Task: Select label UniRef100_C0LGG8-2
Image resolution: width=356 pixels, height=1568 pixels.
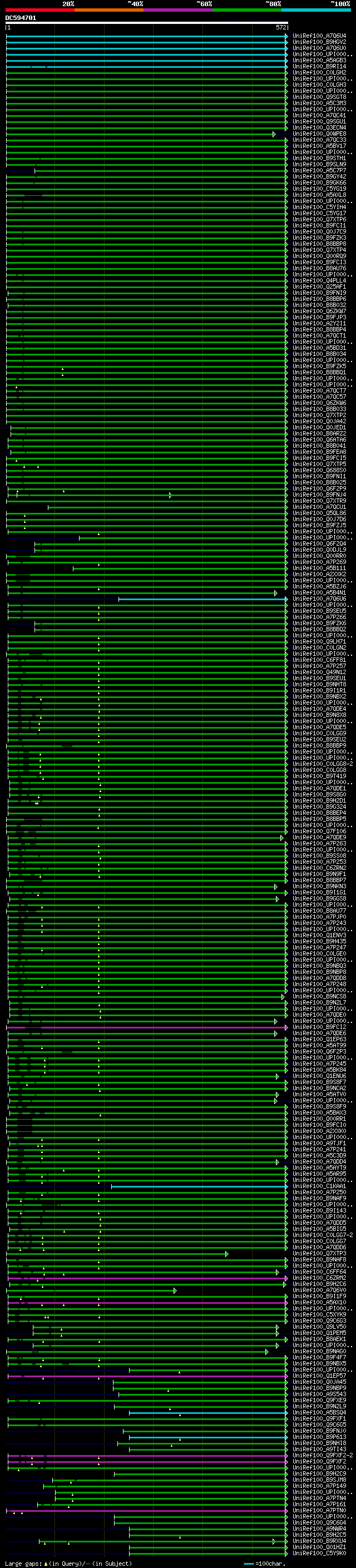Action: 323,763
